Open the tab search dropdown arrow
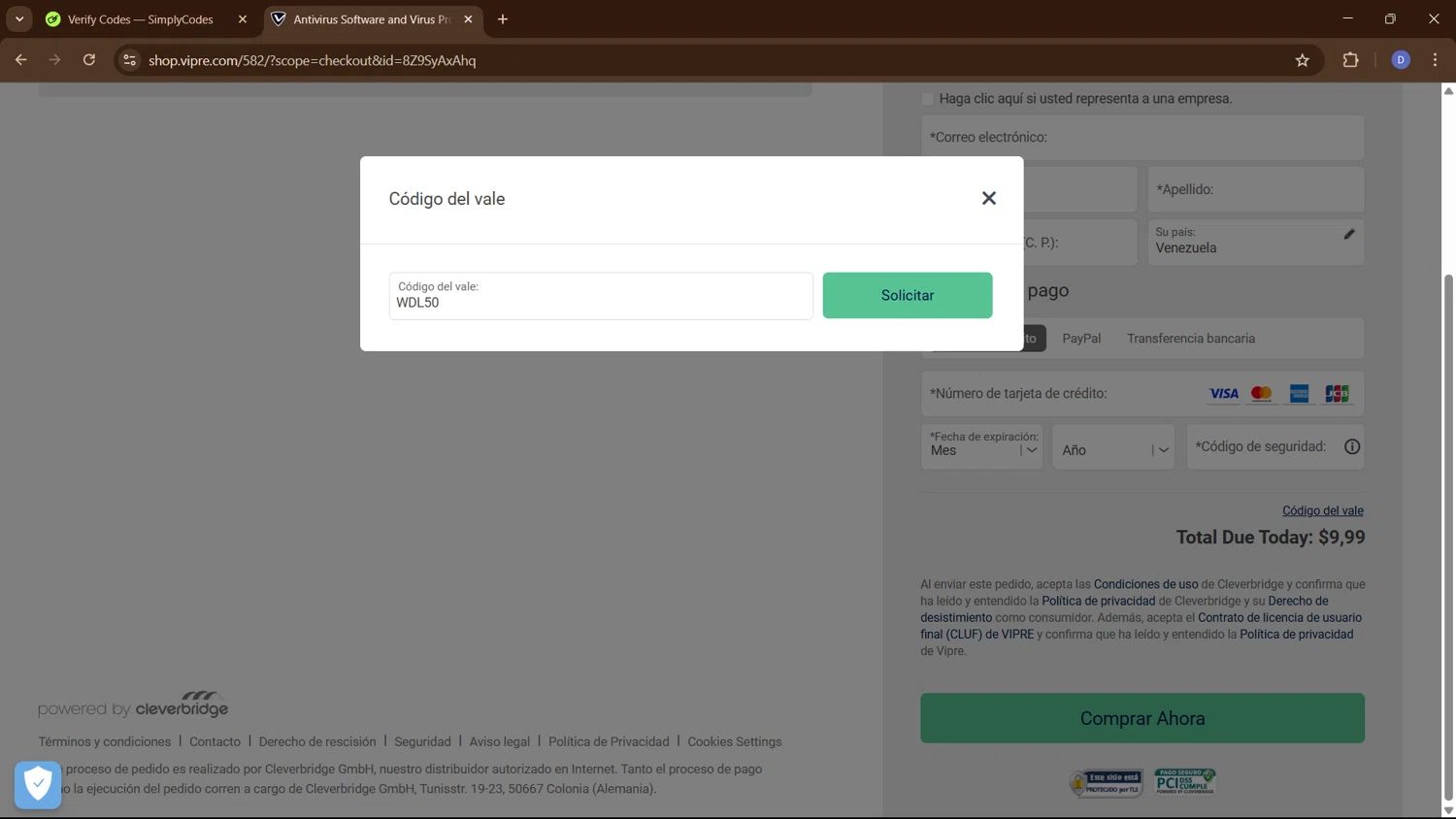Screen dimensions: 1456x819 pyautogui.click(x=19, y=19)
